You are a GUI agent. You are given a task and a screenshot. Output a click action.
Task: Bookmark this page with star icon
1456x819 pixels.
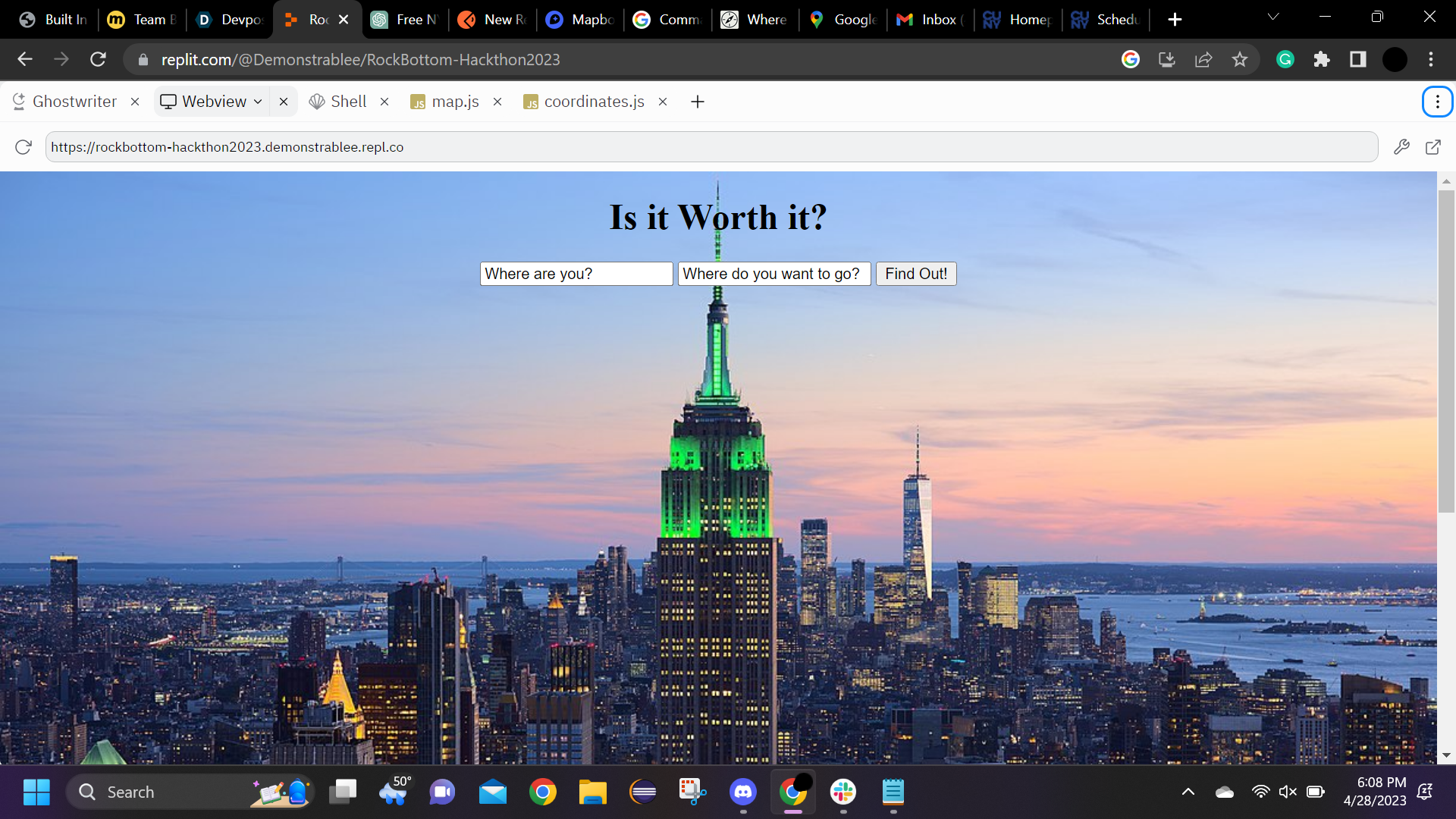click(1240, 59)
